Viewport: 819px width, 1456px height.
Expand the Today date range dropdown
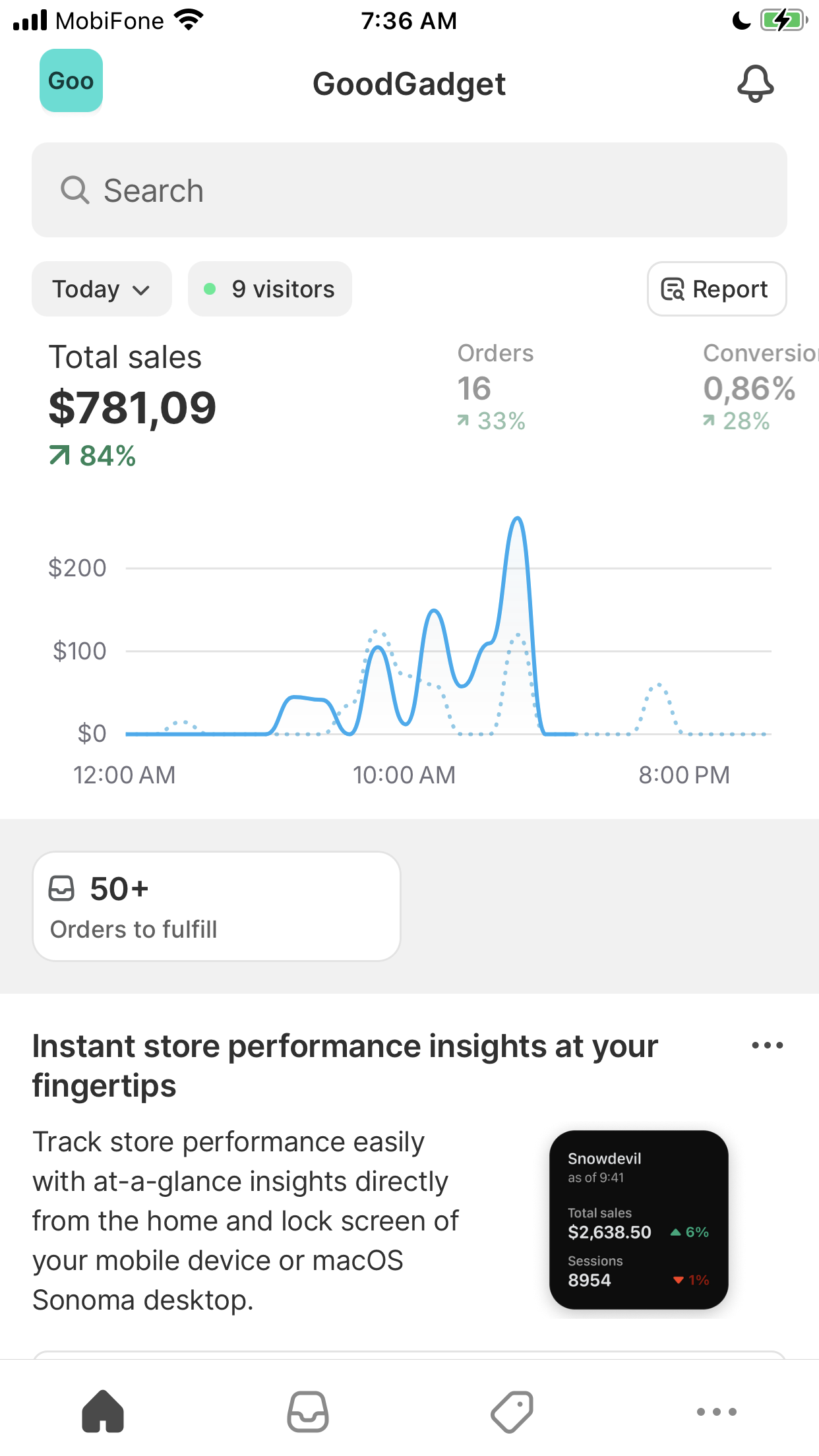pyautogui.click(x=102, y=289)
